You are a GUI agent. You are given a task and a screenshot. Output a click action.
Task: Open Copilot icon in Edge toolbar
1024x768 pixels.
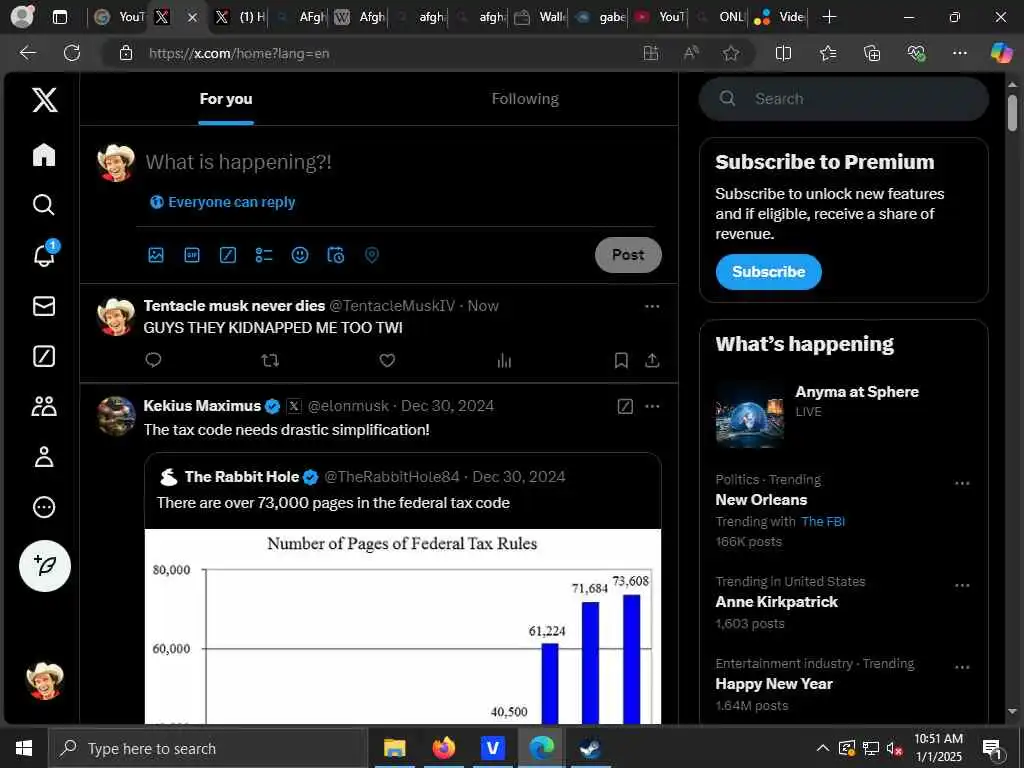point(1000,52)
